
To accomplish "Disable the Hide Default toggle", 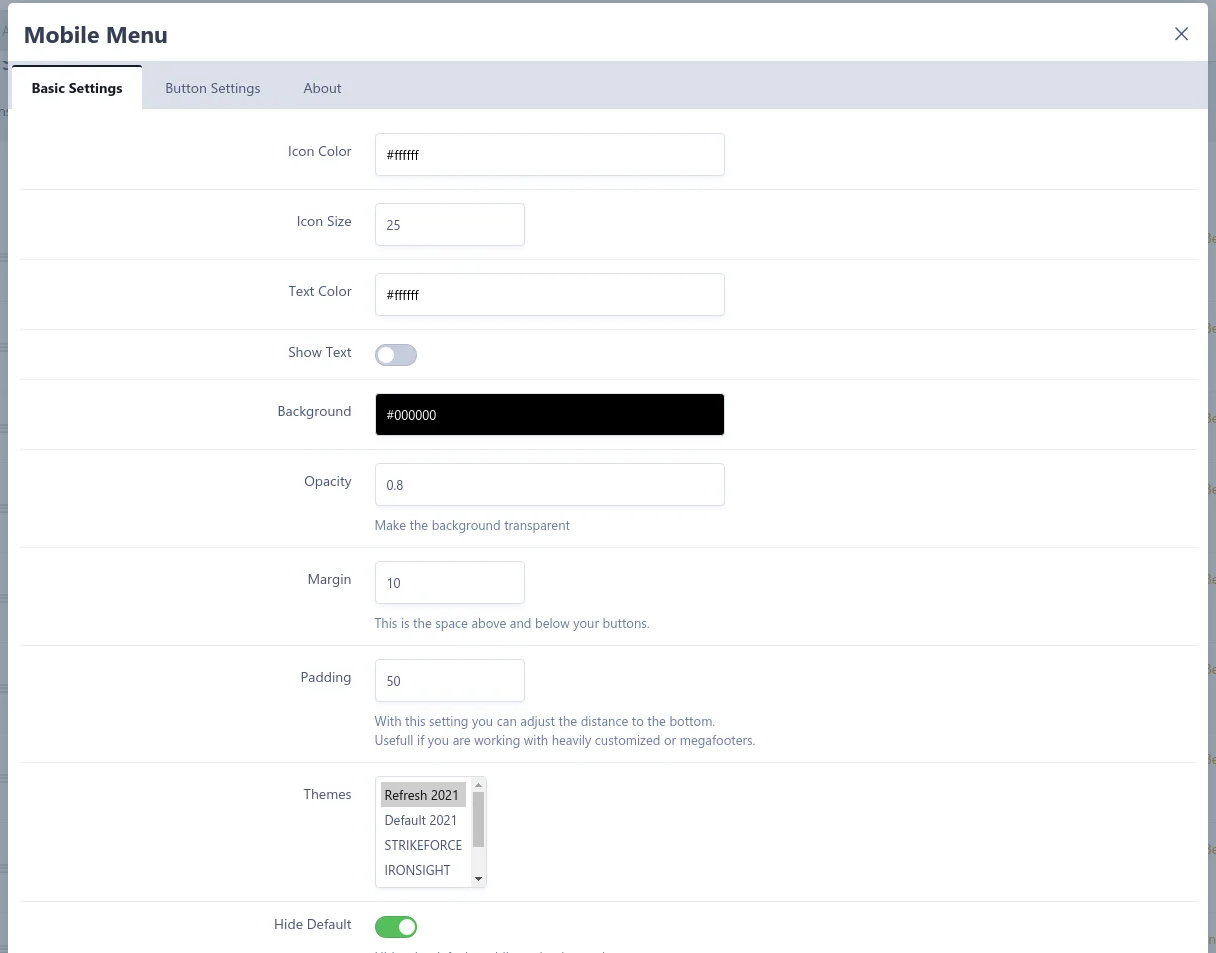I will pyautogui.click(x=395, y=927).
